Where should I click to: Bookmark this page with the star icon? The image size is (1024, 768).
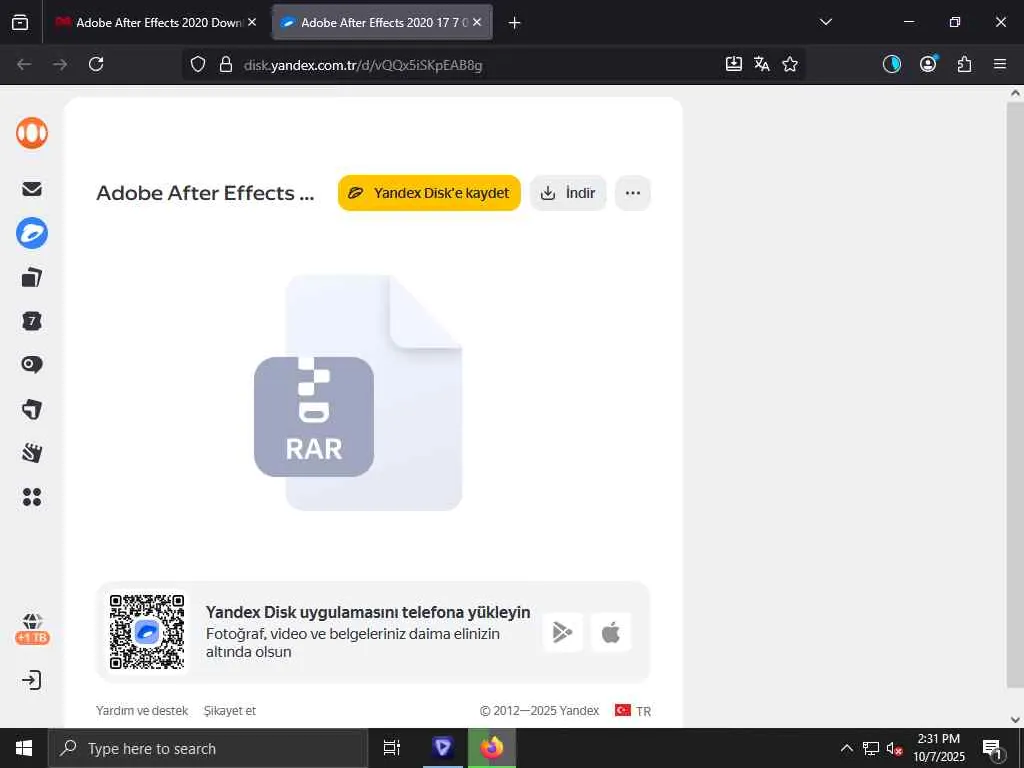coord(790,64)
